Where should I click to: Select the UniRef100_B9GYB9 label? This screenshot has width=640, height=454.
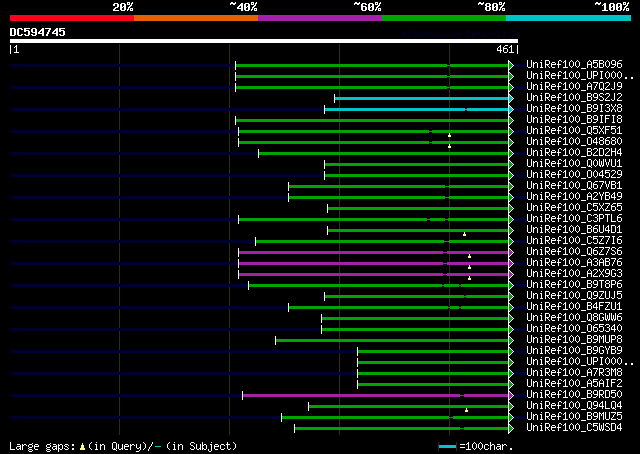(574, 351)
